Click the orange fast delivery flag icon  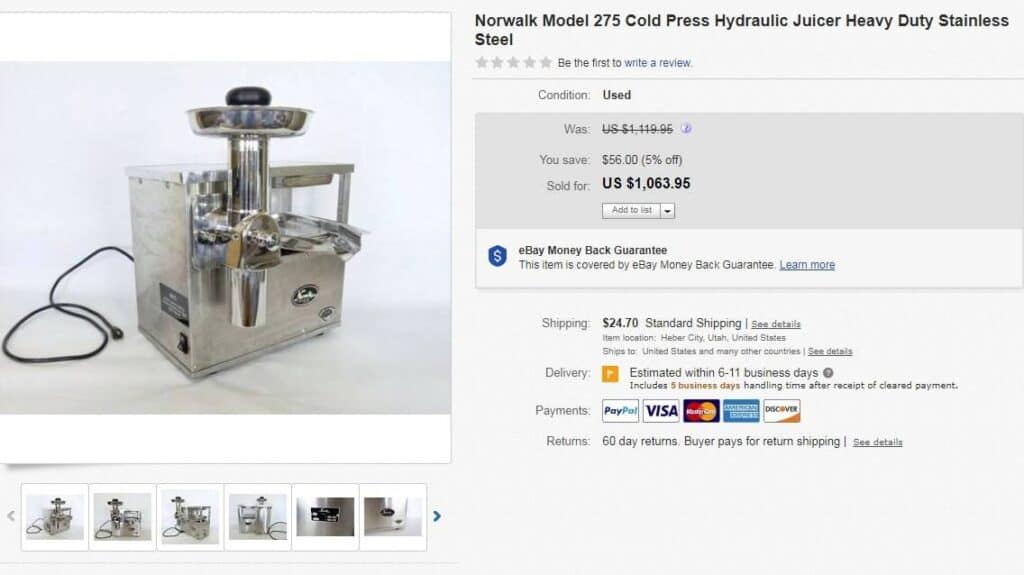tap(610, 374)
